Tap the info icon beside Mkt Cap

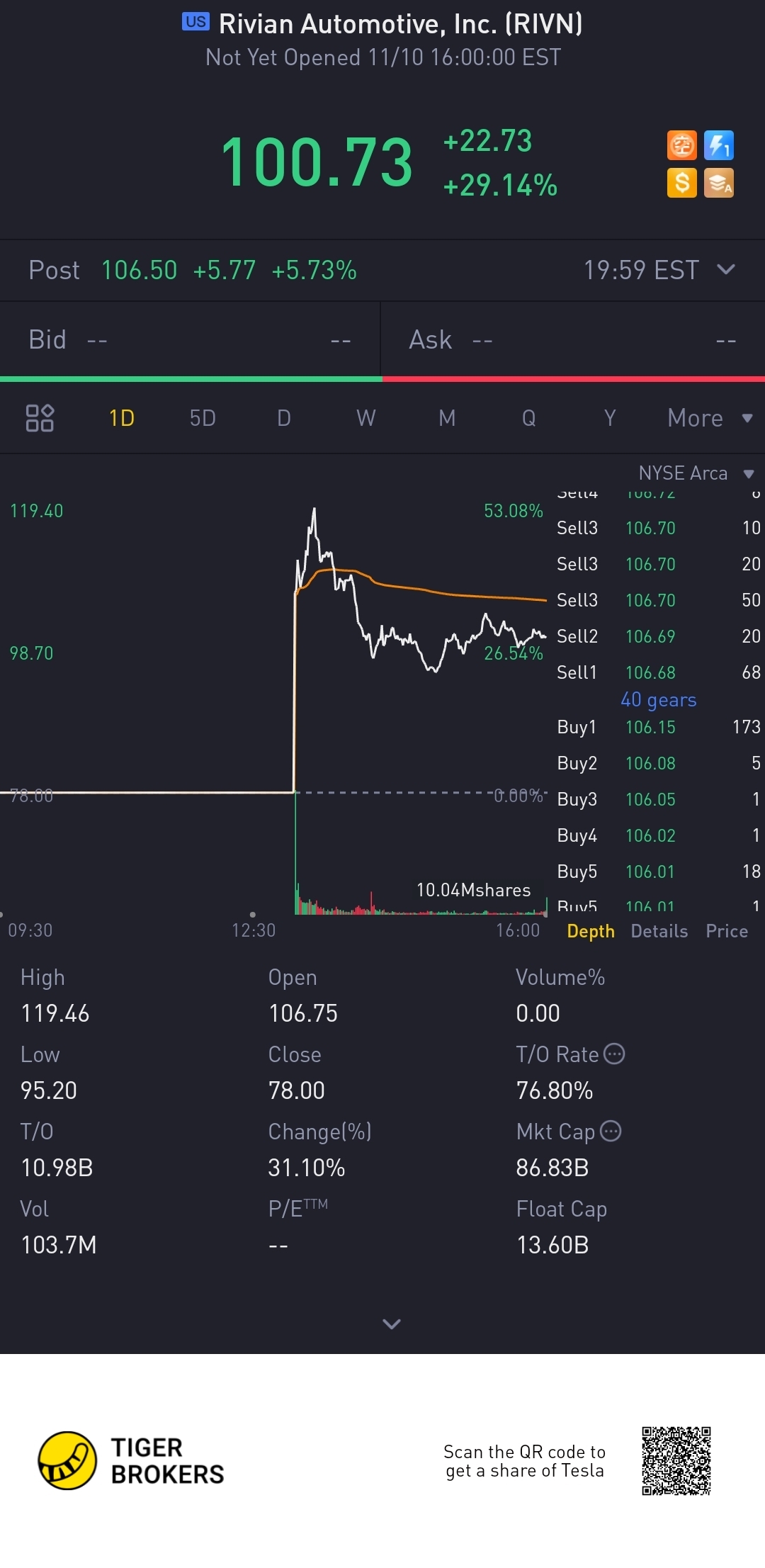pos(611,1131)
